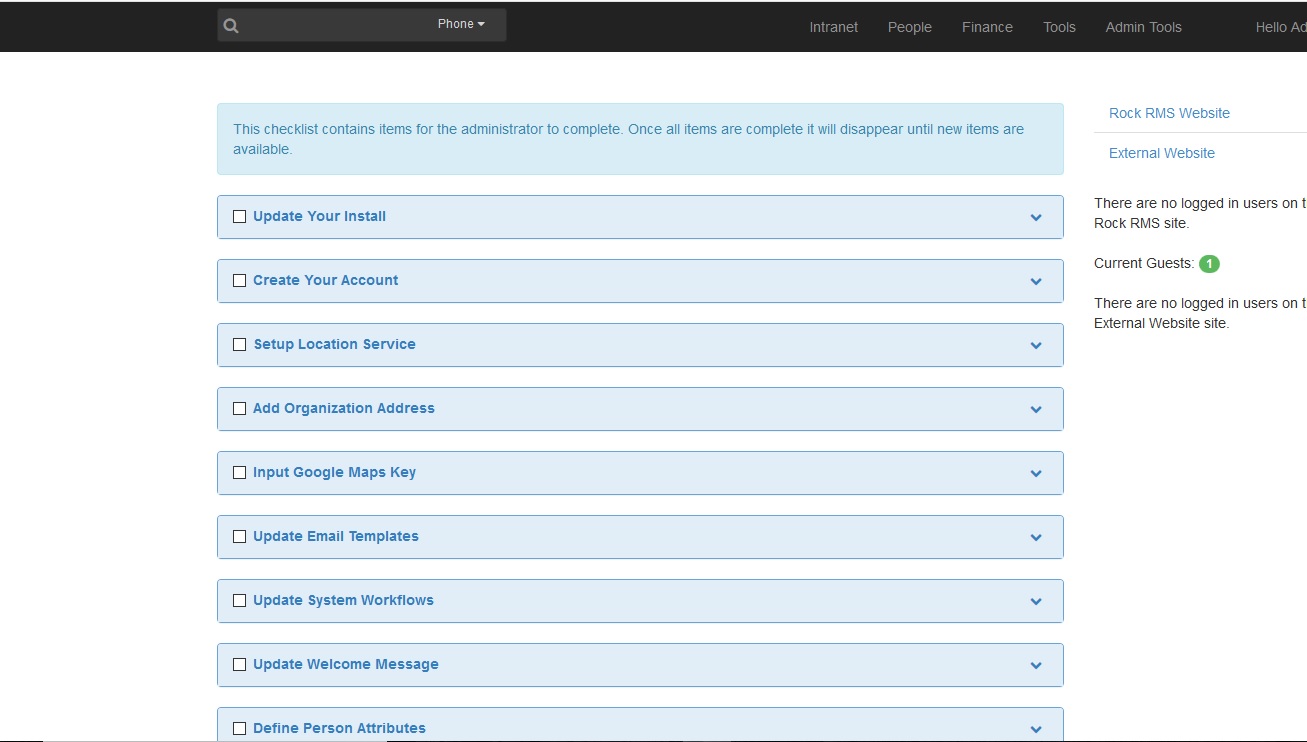Tick the Setup Location Service checkbox
The image size is (1307, 742).
click(x=239, y=344)
